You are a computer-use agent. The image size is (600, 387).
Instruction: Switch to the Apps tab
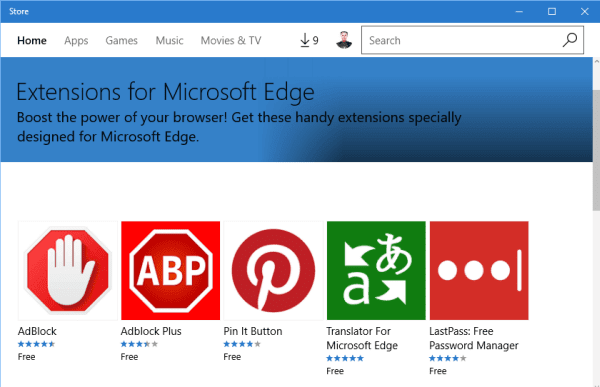(x=76, y=40)
